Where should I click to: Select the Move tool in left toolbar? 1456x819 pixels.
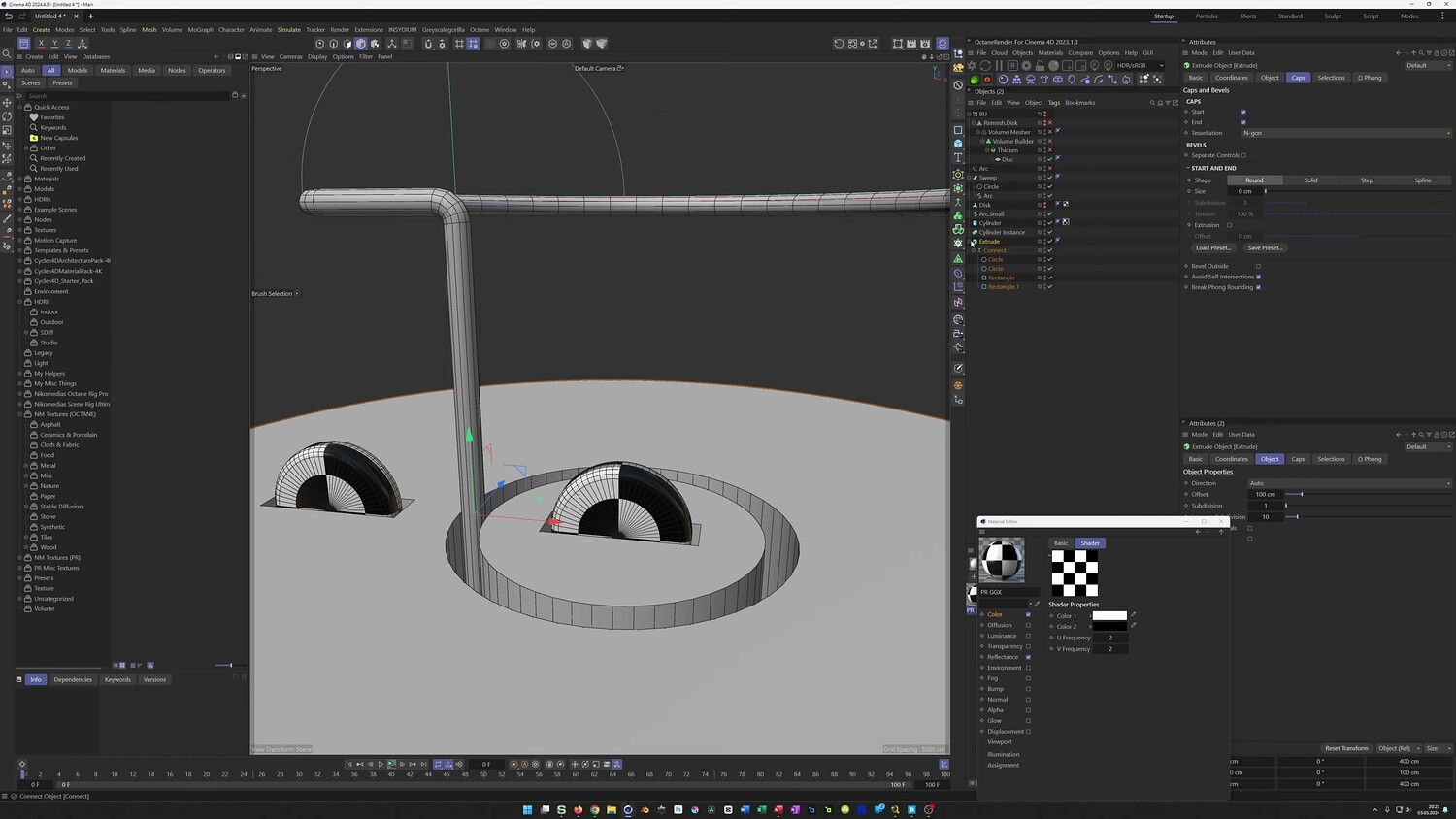[7, 102]
